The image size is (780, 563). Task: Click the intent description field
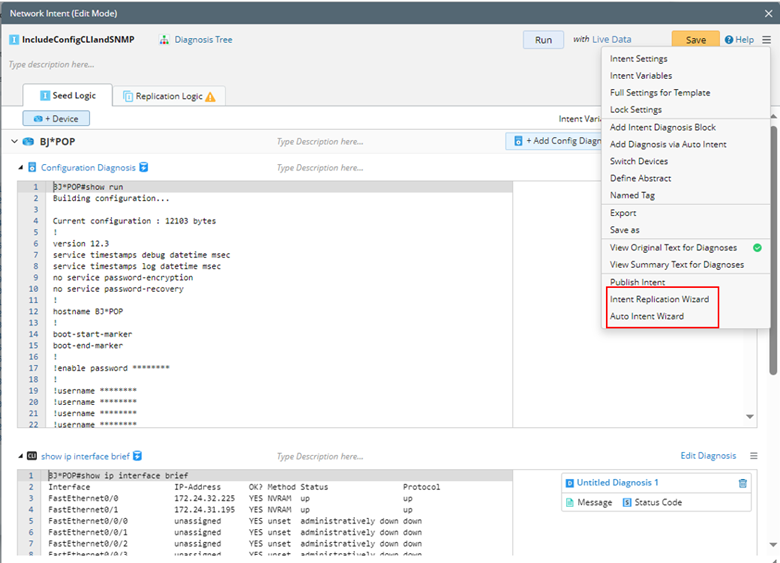click(51, 65)
